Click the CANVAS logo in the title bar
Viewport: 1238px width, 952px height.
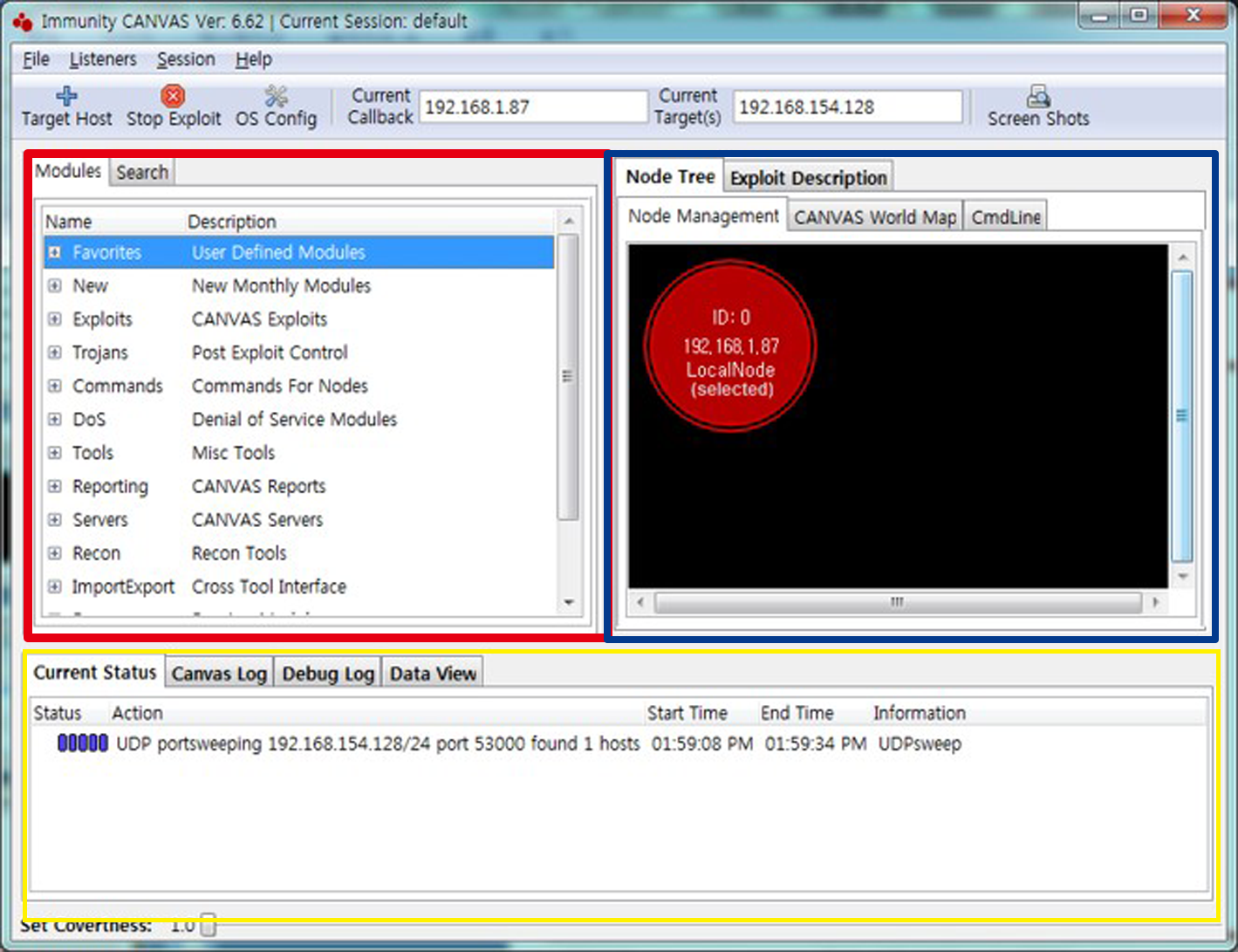[x=24, y=22]
